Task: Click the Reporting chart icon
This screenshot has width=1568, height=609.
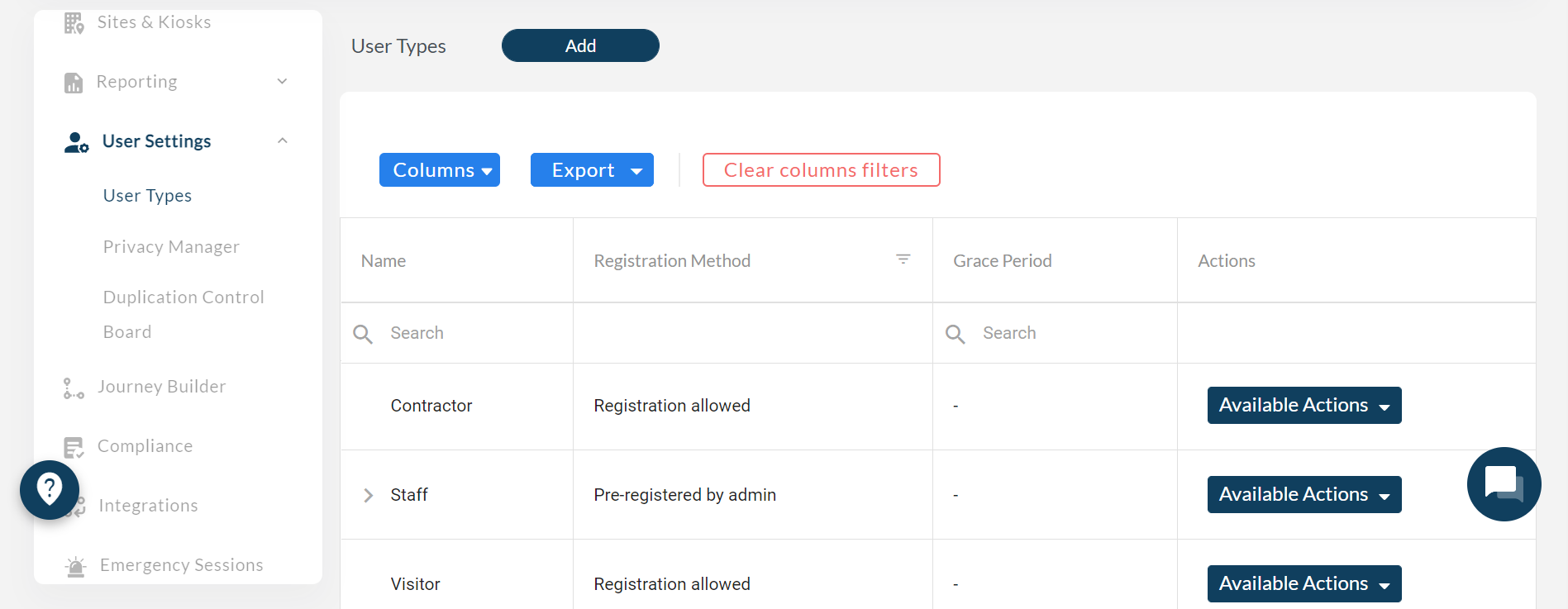Action: pyautogui.click(x=74, y=83)
